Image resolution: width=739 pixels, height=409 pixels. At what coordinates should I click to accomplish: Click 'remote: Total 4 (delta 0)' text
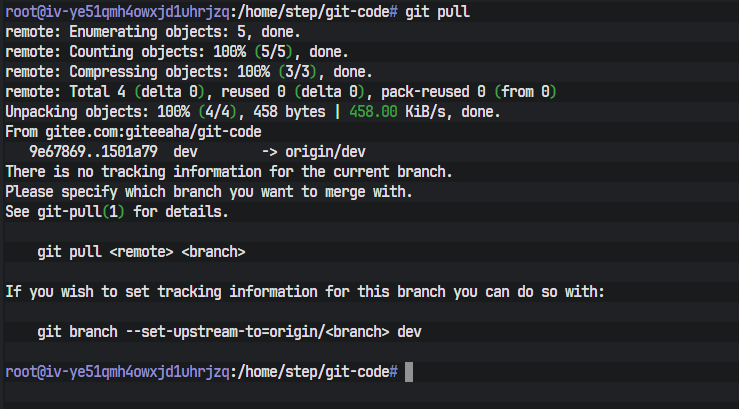point(105,92)
